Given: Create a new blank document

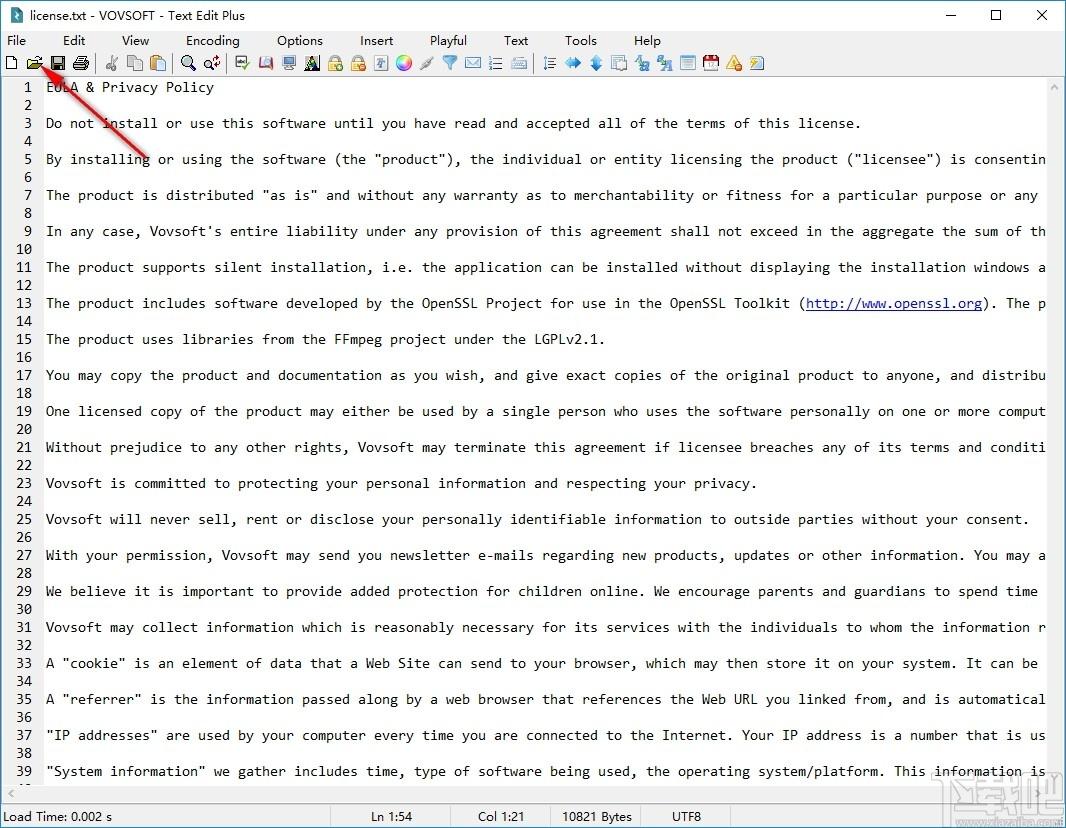Looking at the screenshot, I should tap(12, 63).
